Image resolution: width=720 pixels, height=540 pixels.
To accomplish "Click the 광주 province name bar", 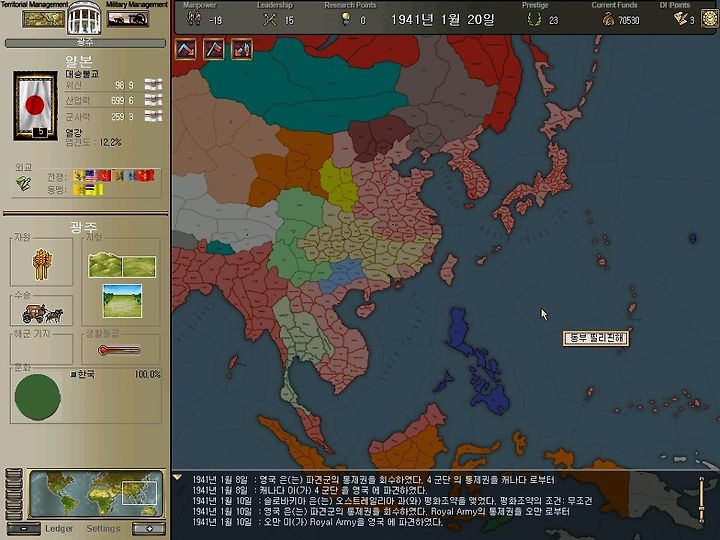I will coord(85,43).
